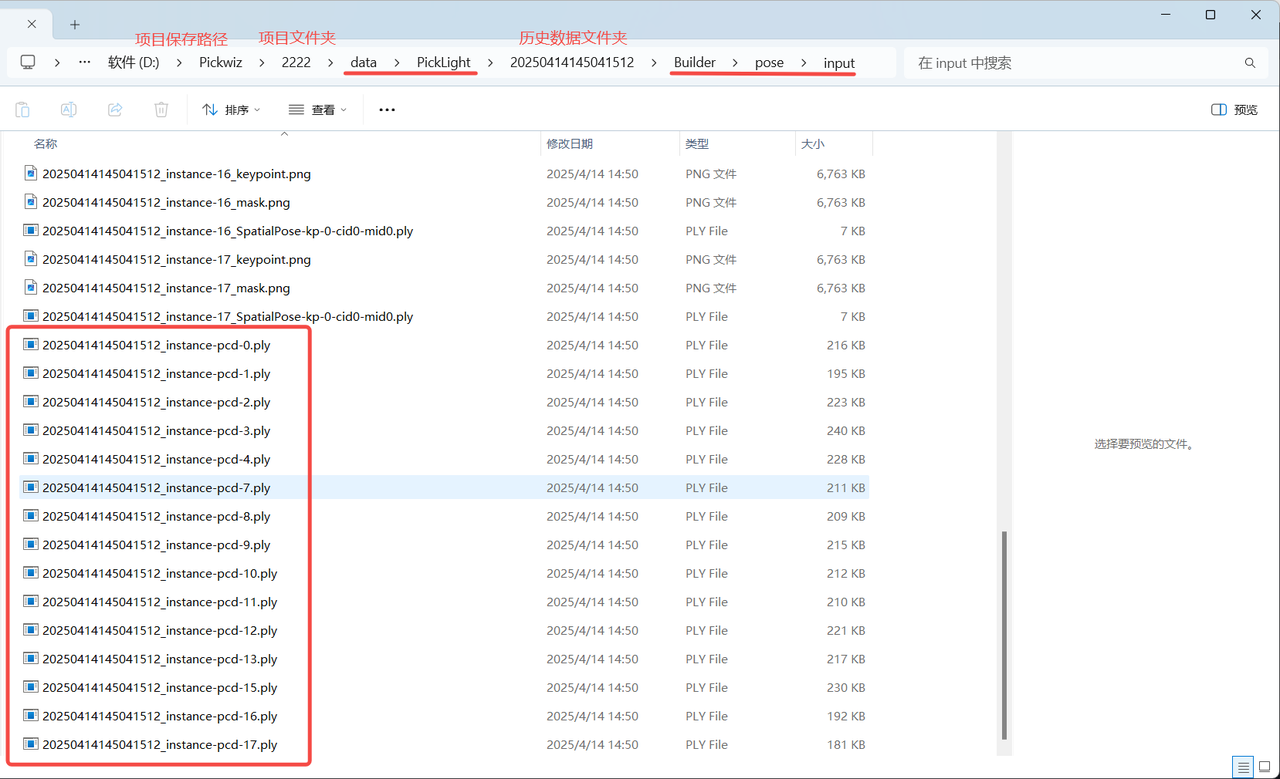This screenshot has height=779, width=1280.
Task: Click the Paste icon in toolbar
Action: tap(22, 110)
